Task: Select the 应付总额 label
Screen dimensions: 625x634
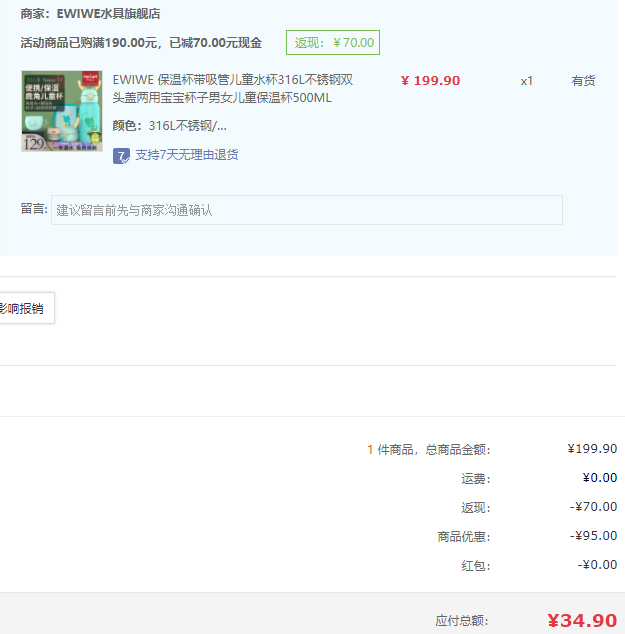Action: pos(462,621)
